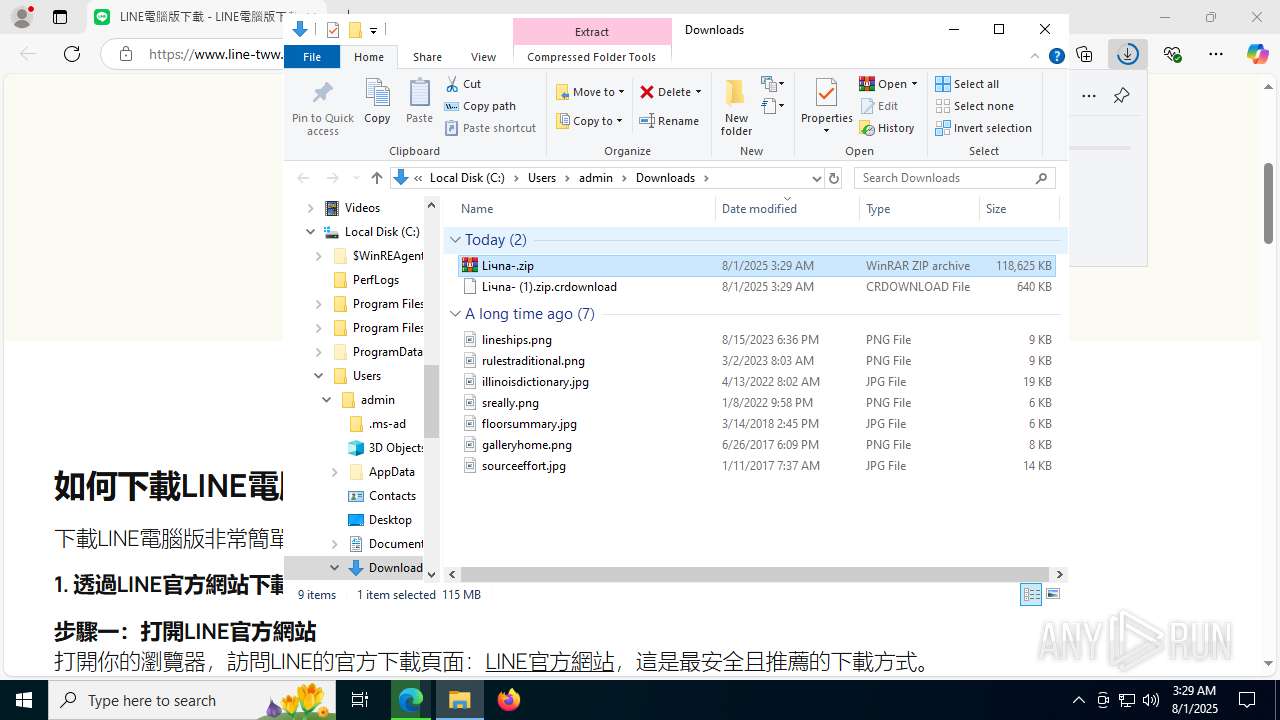Open Microsoft Edge from taskbar
The height and width of the screenshot is (720, 1280).
click(x=411, y=700)
